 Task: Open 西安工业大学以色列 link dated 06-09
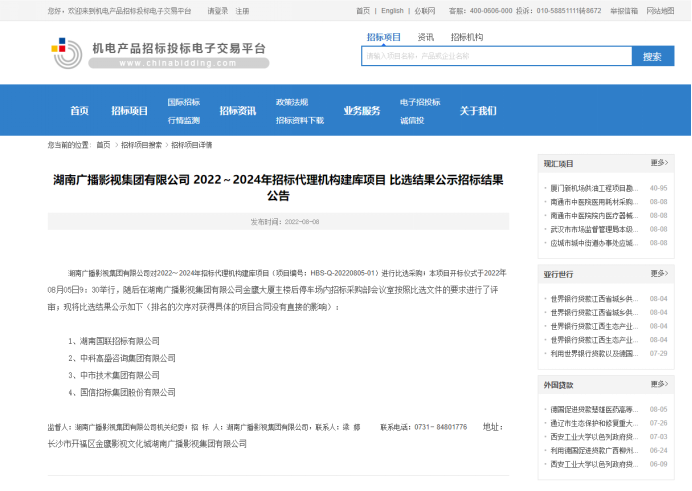point(594,464)
